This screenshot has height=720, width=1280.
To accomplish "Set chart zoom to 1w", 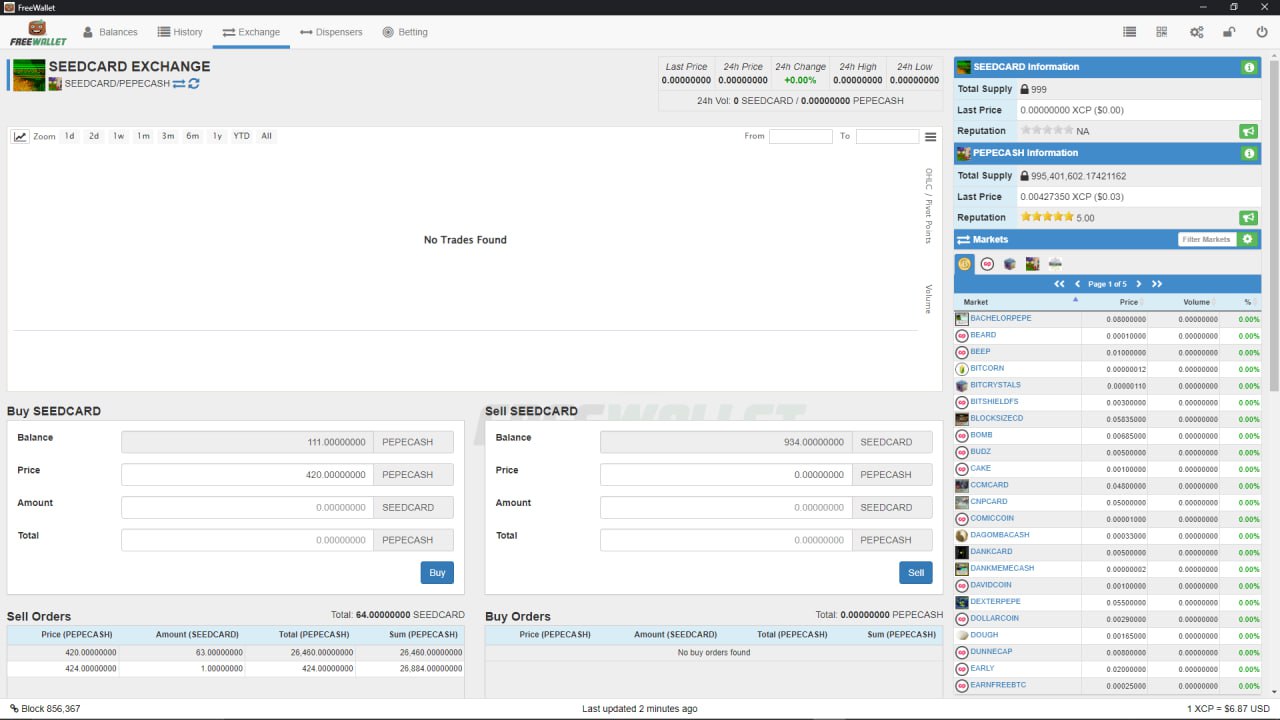I will (118, 136).
